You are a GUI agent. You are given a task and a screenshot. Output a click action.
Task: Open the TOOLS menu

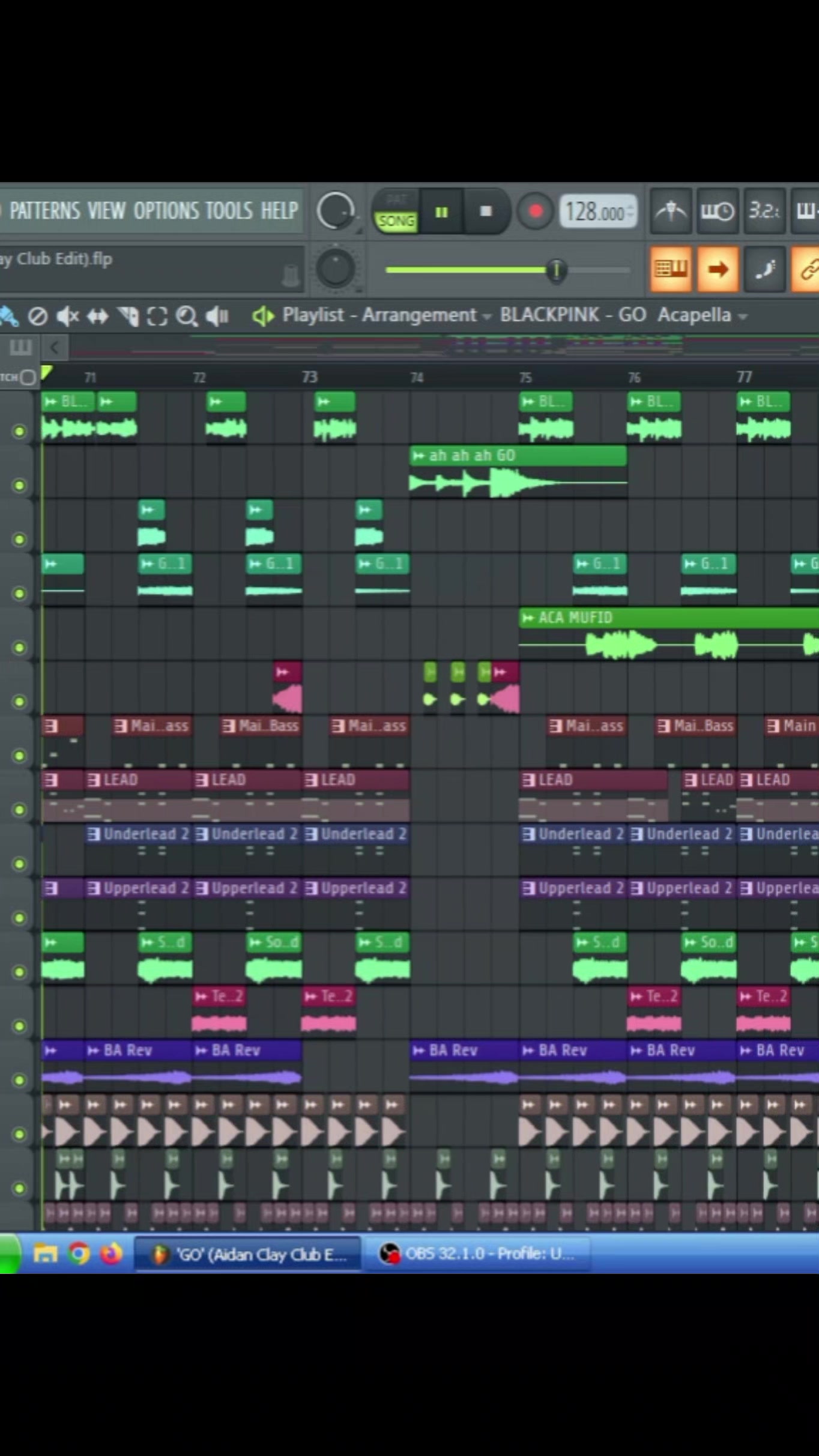(x=229, y=211)
